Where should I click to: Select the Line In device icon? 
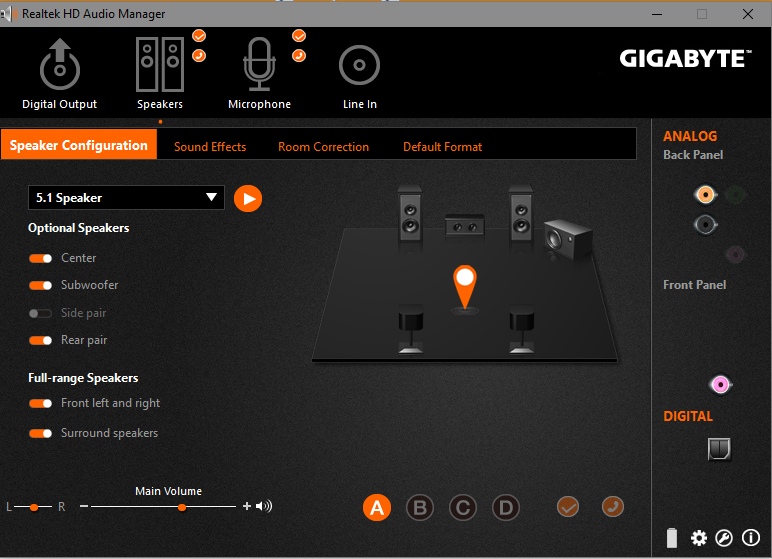(x=359, y=65)
